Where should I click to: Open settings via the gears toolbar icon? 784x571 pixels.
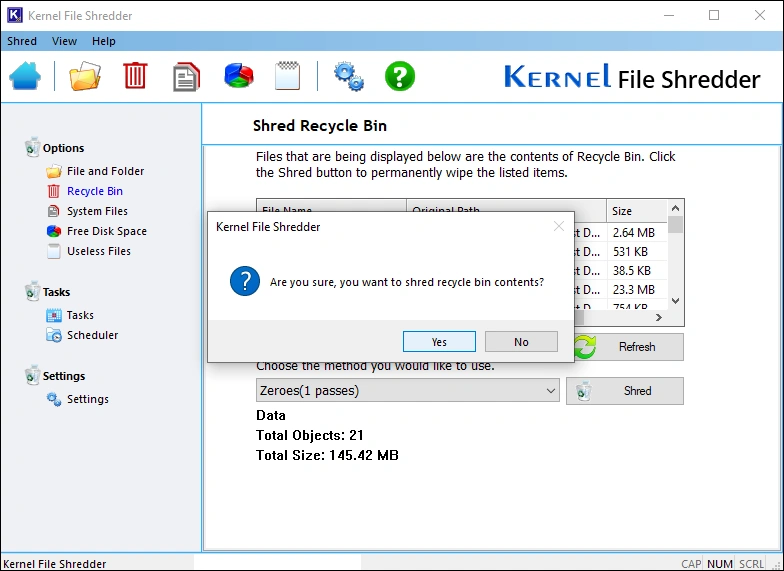(348, 76)
